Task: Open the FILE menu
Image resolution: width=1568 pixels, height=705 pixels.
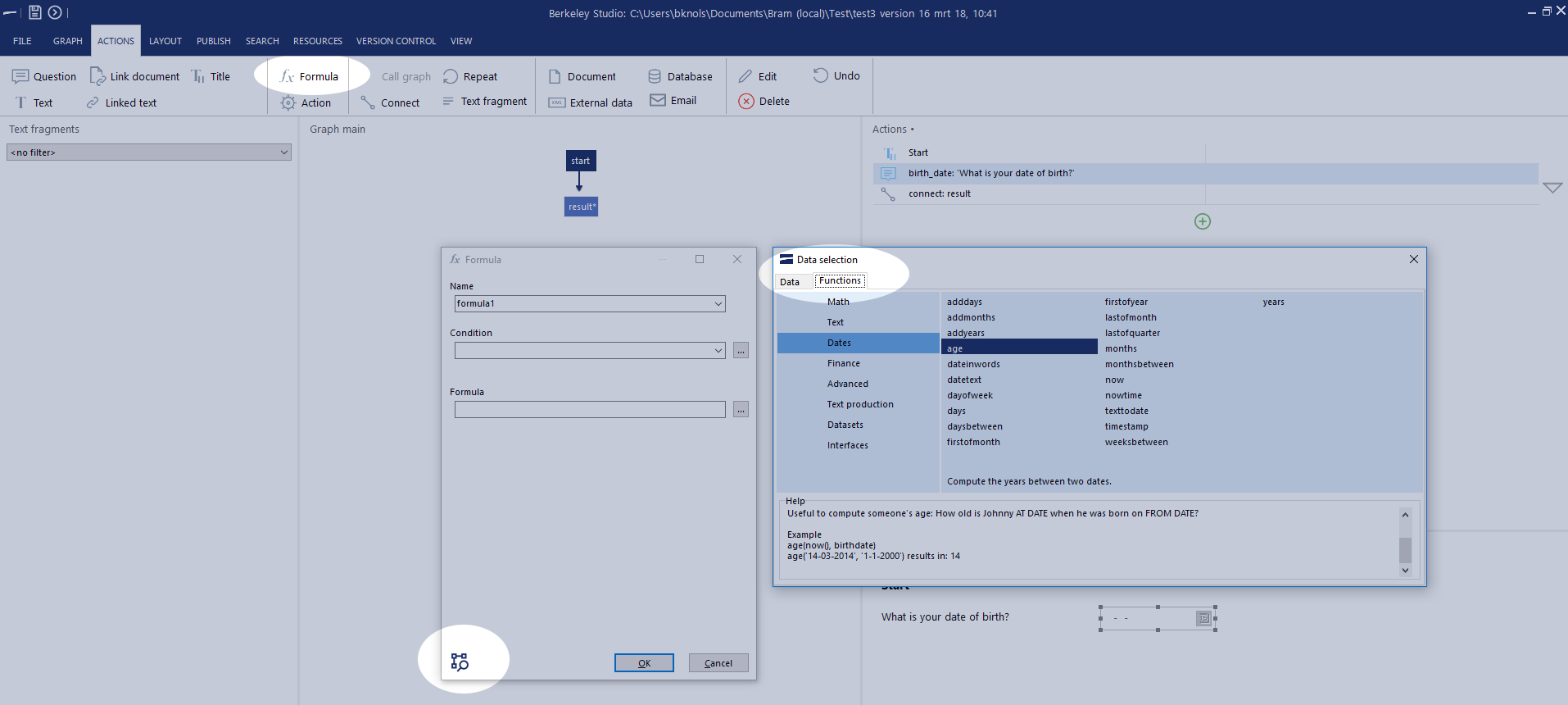Action: 22,41
